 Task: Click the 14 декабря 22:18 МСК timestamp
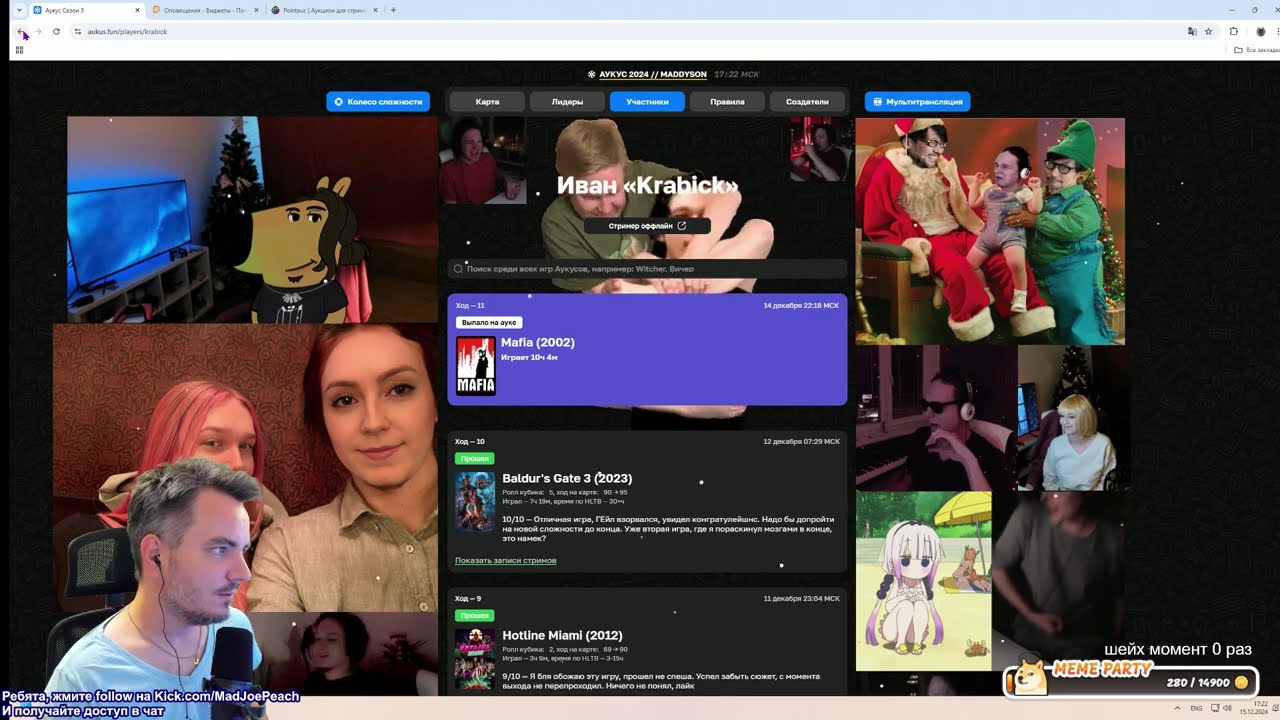click(x=801, y=305)
